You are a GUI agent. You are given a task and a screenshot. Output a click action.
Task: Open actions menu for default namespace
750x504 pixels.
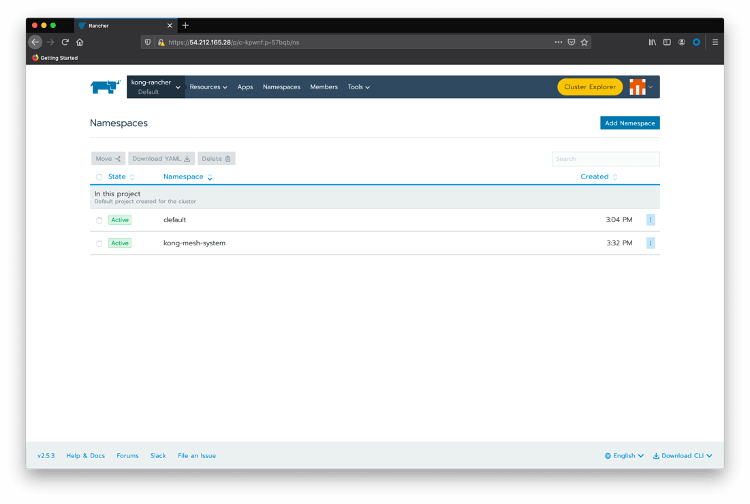(x=650, y=220)
